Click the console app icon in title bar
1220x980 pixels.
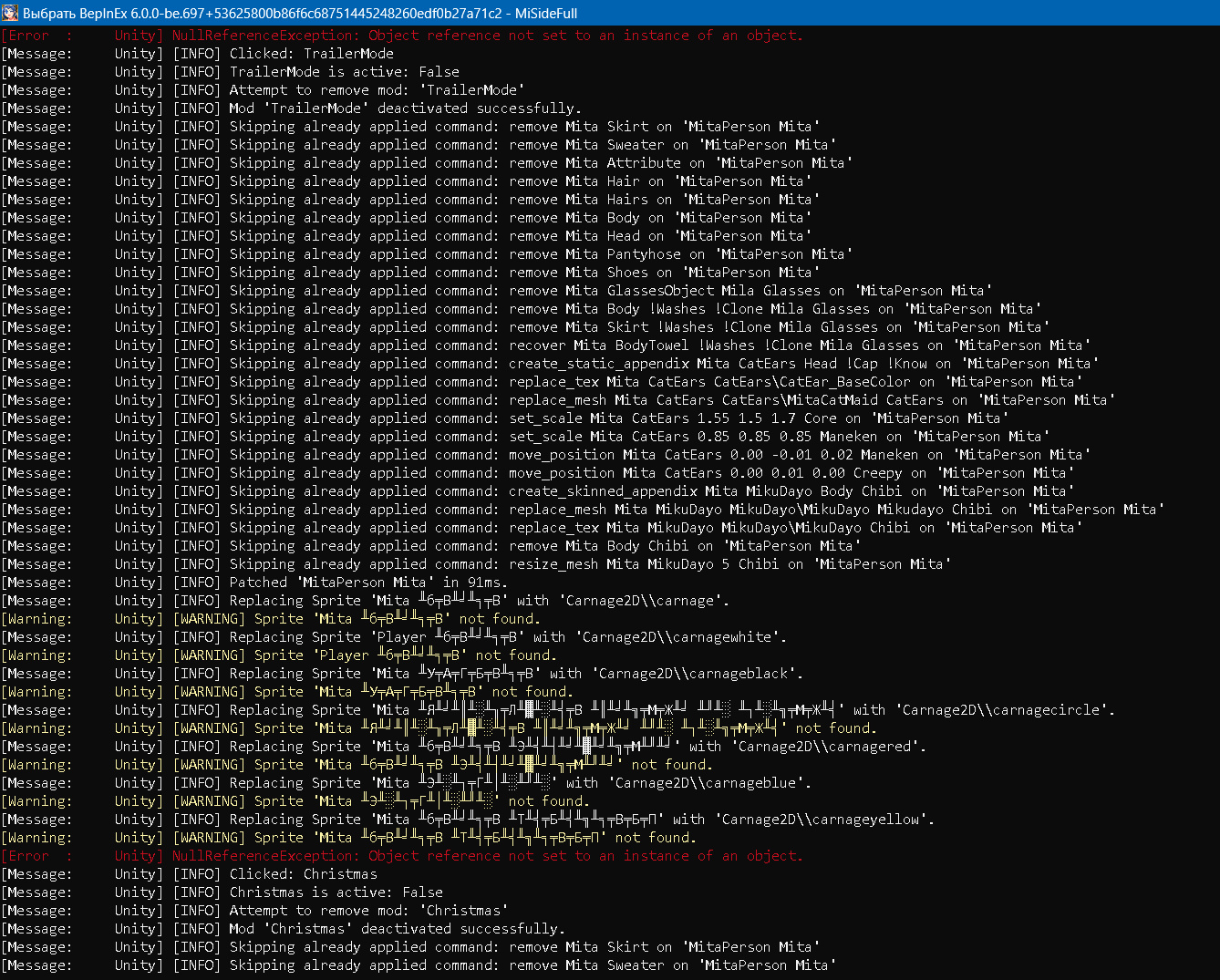(11, 13)
